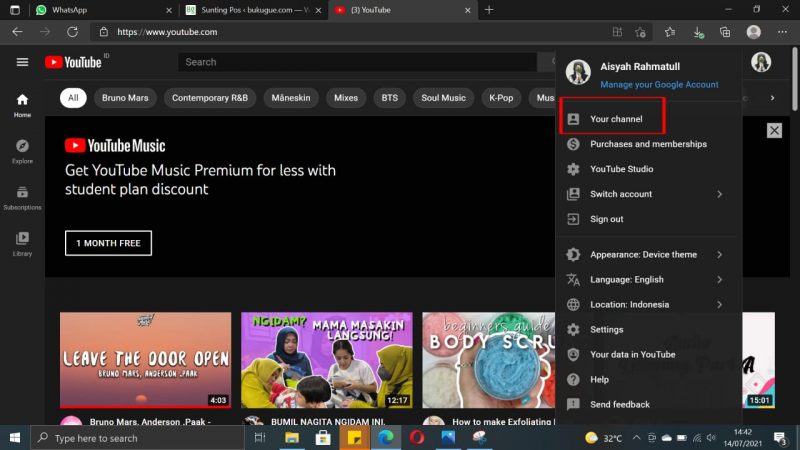Image resolution: width=800 pixels, height=450 pixels.
Task: Select the Måneskin filter chip
Action: (291, 97)
